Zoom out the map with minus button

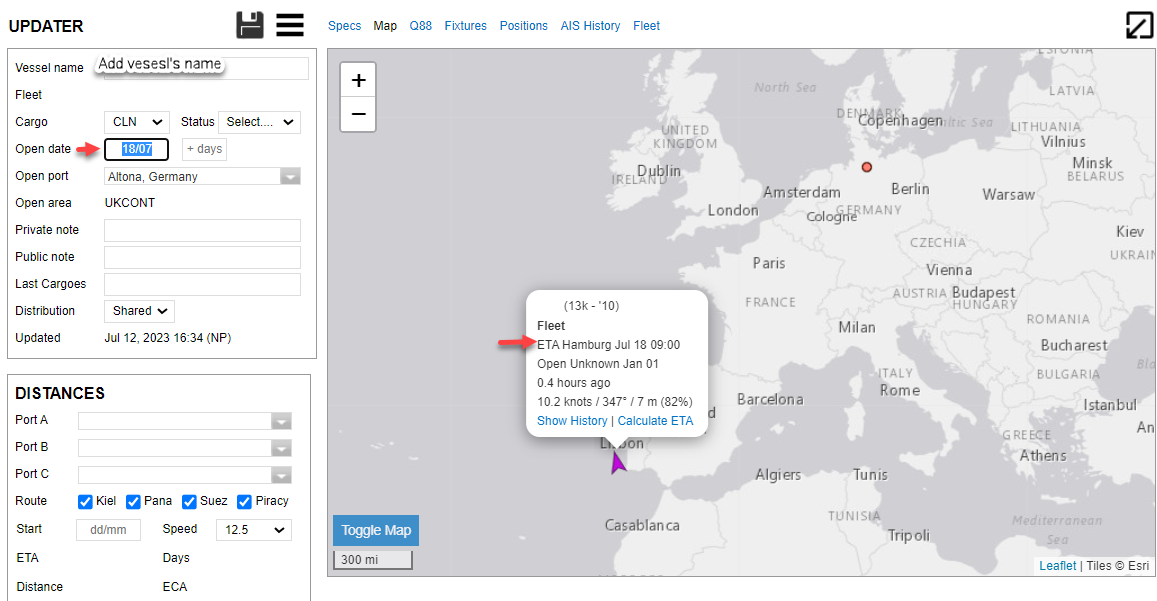358,114
